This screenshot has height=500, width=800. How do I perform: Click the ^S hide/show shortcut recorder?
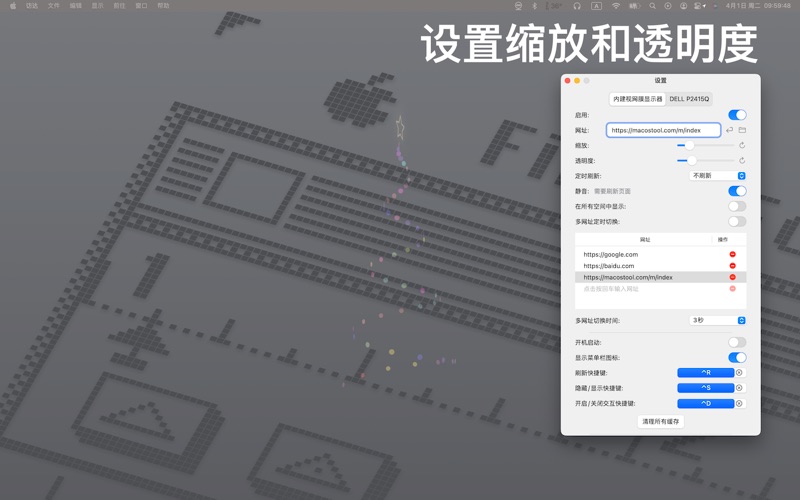705,388
